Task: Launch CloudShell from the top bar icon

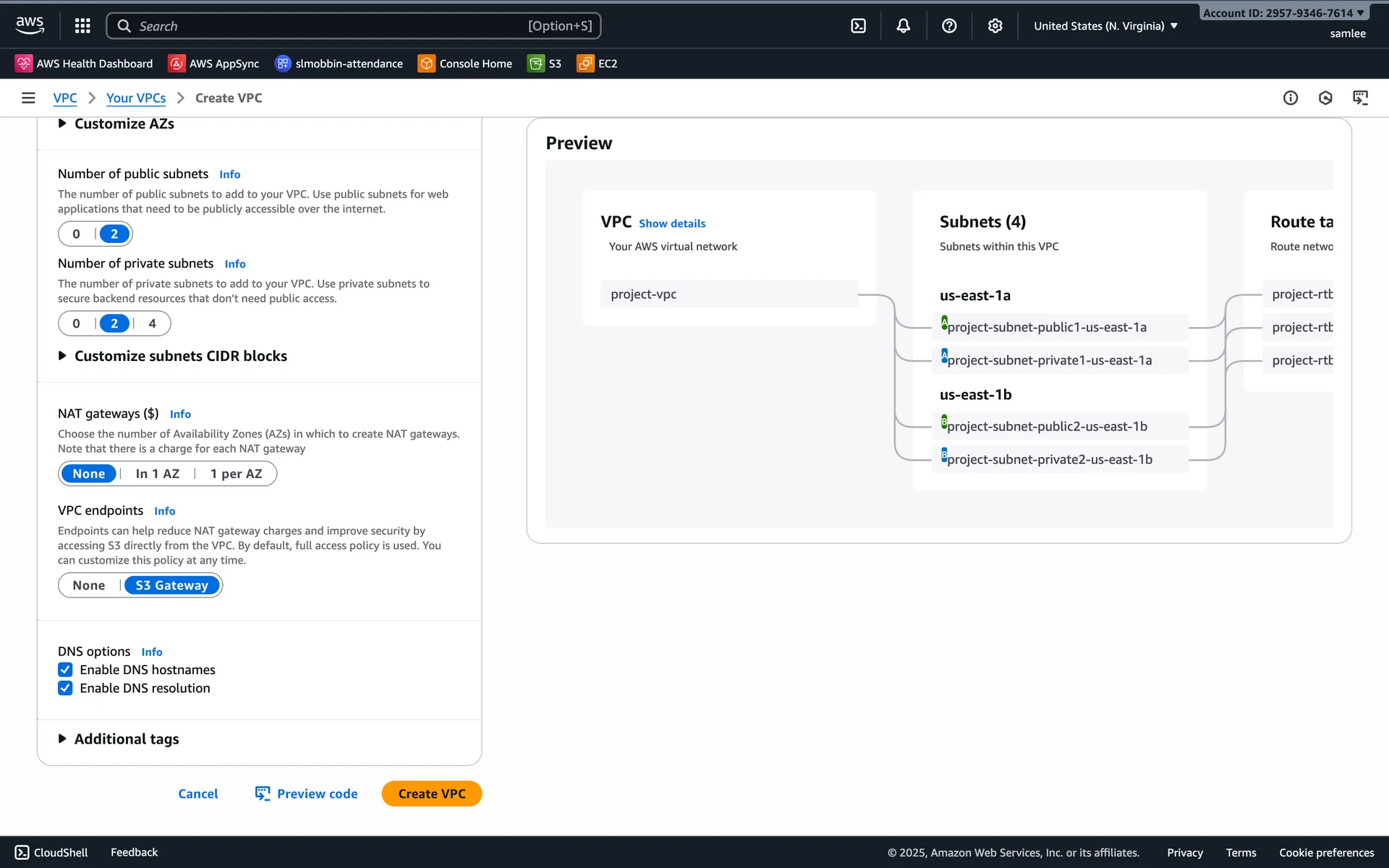Action: (x=858, y=26)
